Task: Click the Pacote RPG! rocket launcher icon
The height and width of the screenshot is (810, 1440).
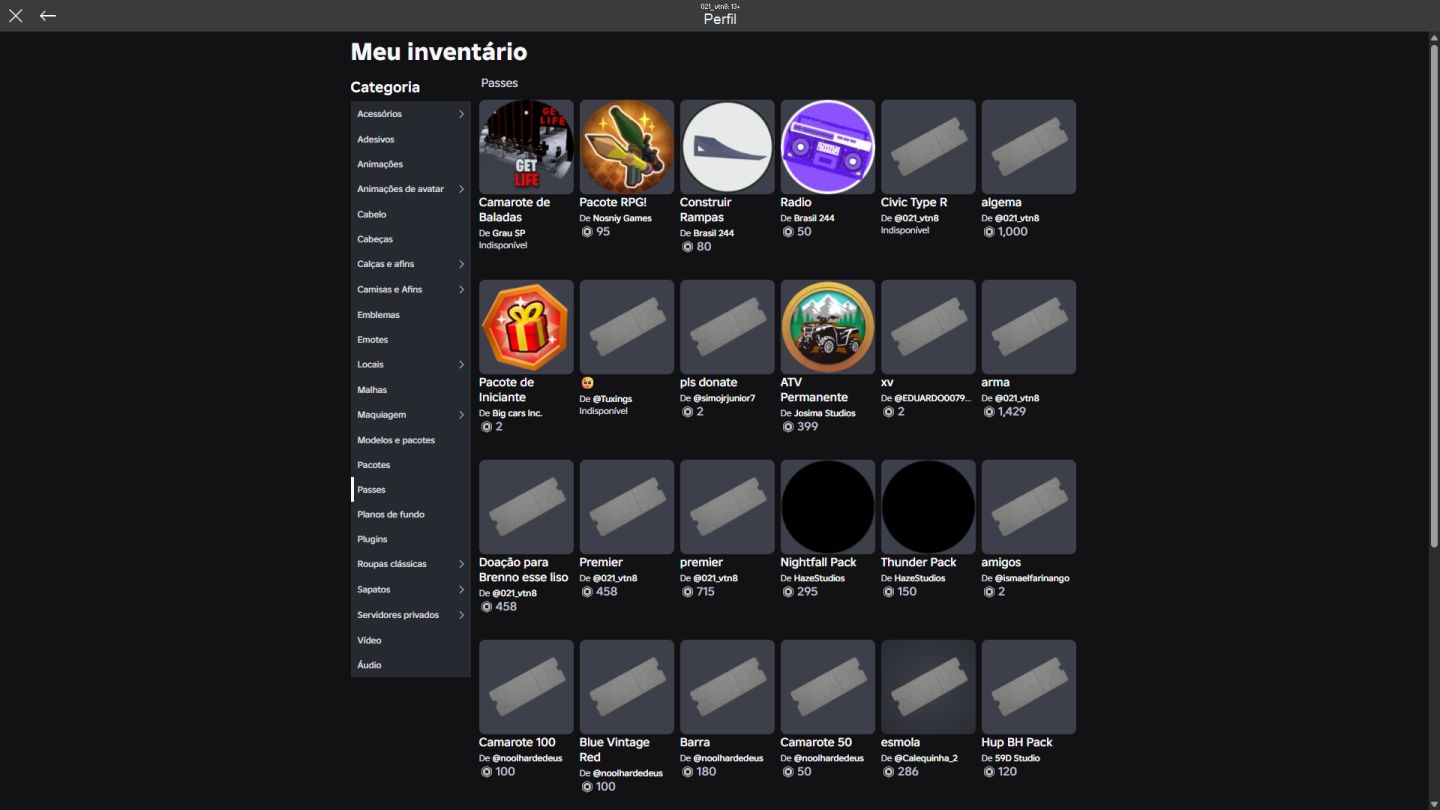Action: (627, 147)
